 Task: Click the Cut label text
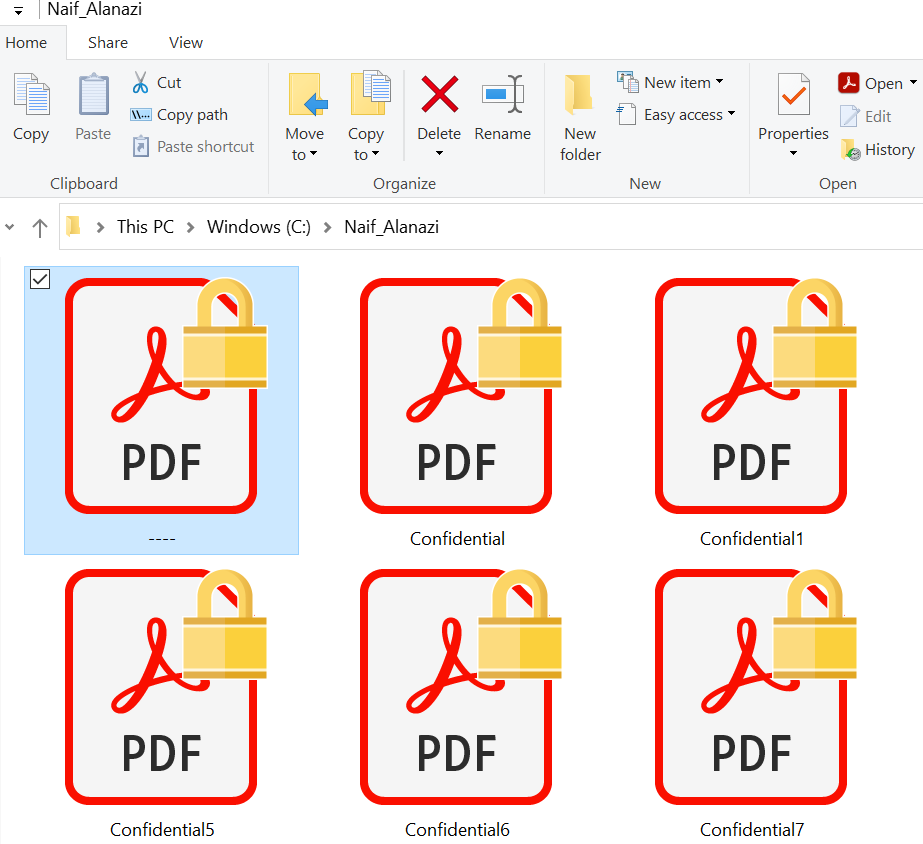pos(169,83)
